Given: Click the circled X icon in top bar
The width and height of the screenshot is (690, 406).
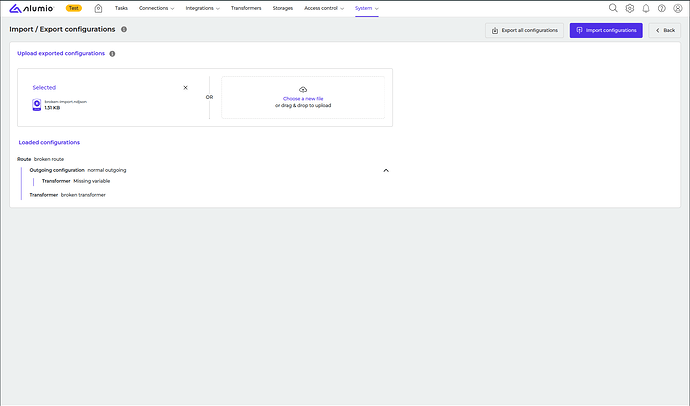Looking at the screenshot, I should [x=677, y=8].
